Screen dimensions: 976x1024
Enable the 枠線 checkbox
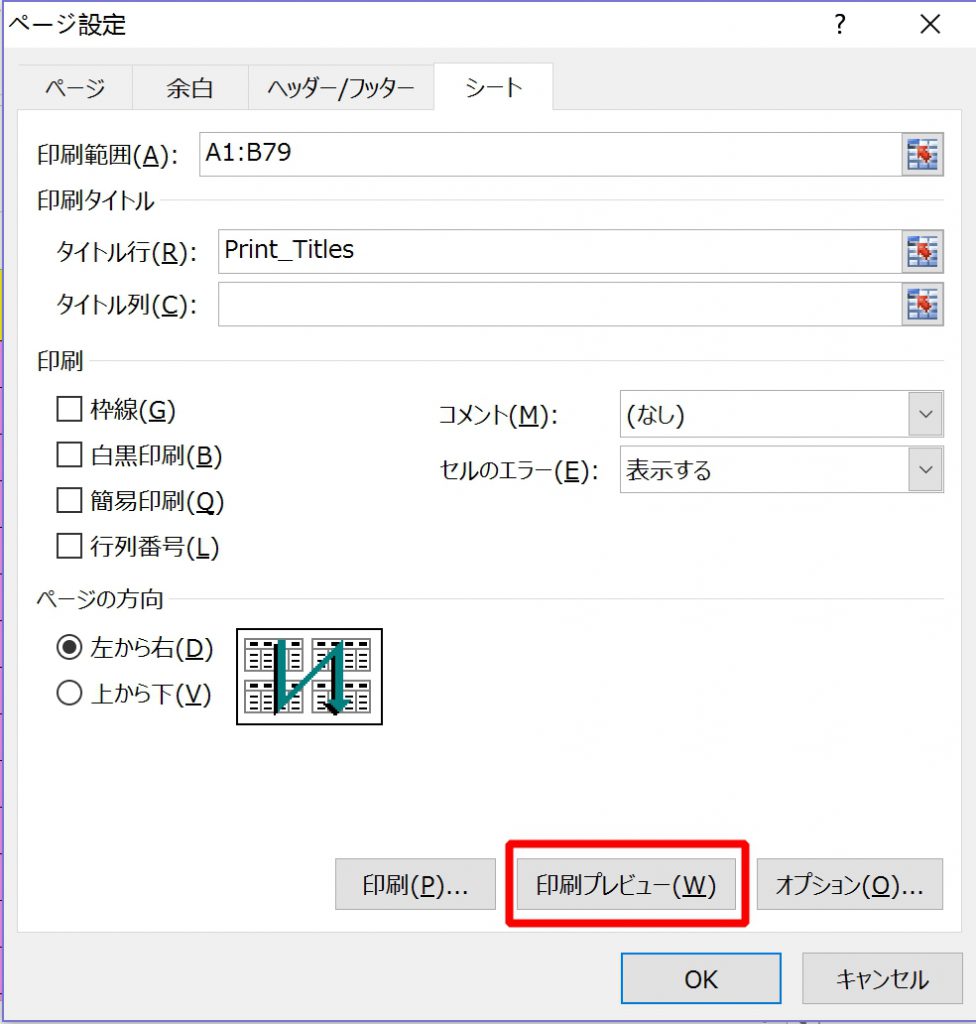(69, 409)
